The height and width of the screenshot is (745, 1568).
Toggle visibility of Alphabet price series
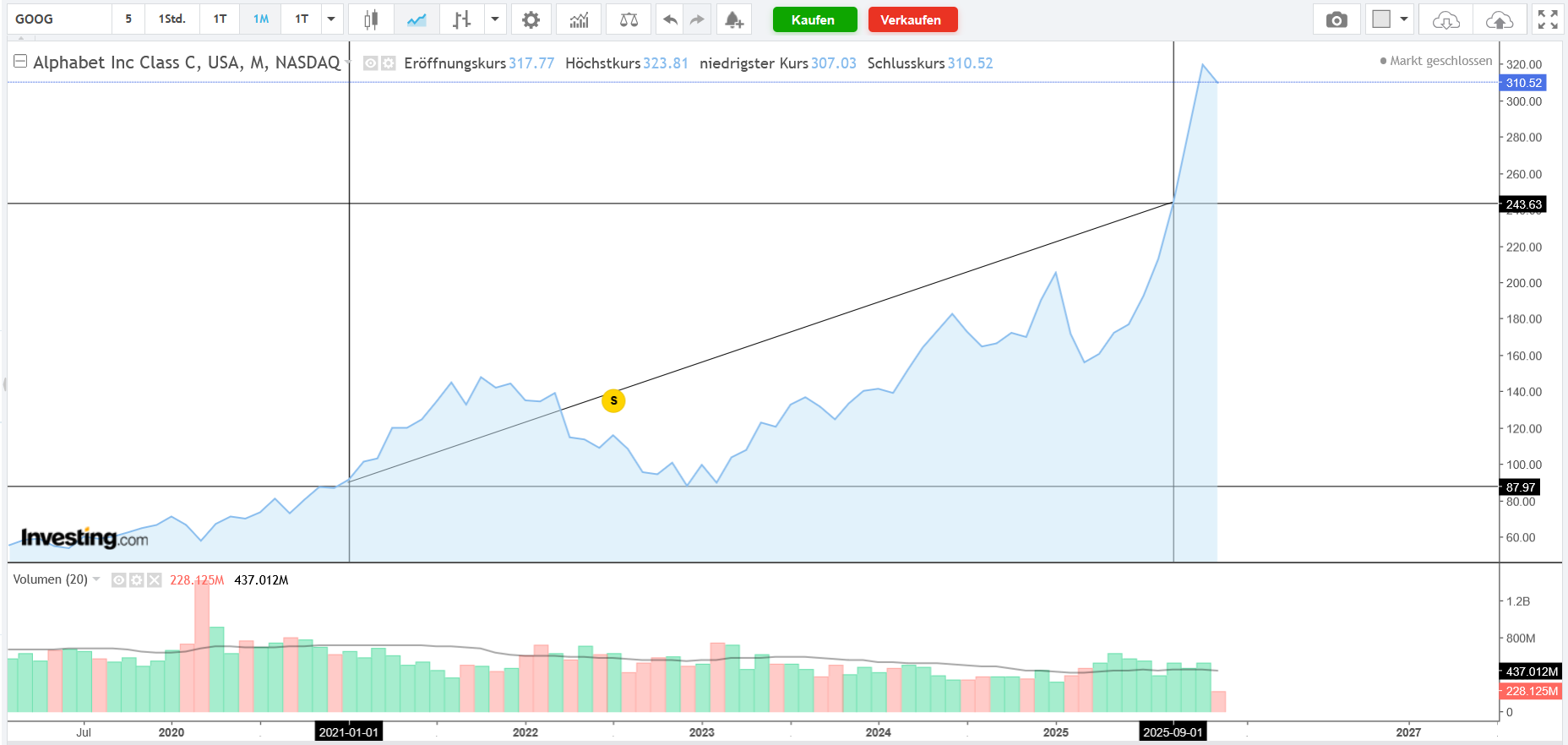point(370,63)
